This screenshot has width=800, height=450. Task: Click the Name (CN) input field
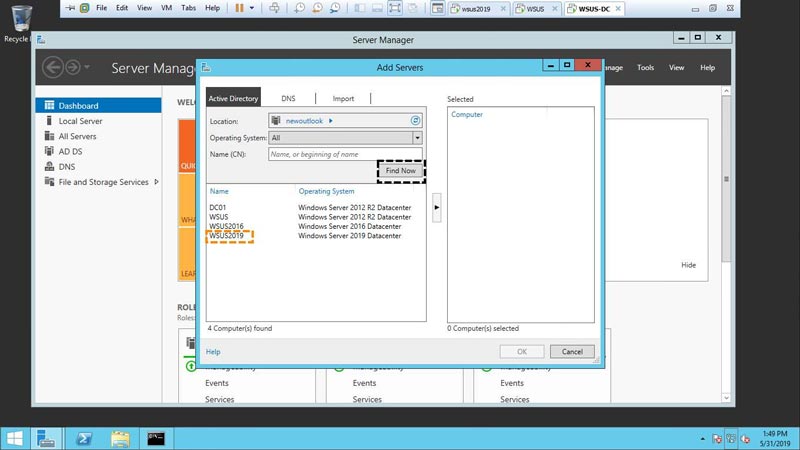[x=345, y=154]
